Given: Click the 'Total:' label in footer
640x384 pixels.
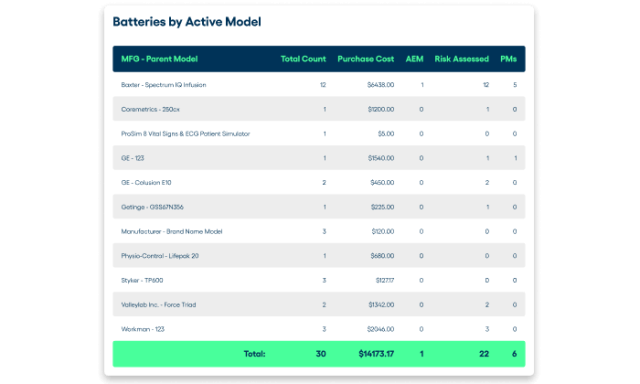Looking at the screenshot, I should [254, 354].
